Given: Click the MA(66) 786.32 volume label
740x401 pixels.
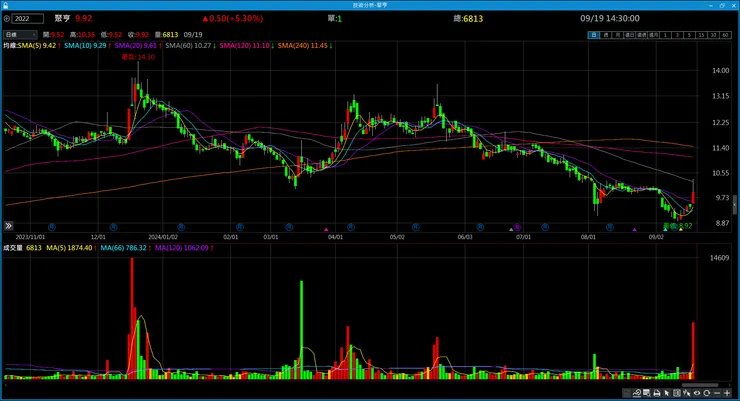Looking at the screenshot, I should click(123, 248).
